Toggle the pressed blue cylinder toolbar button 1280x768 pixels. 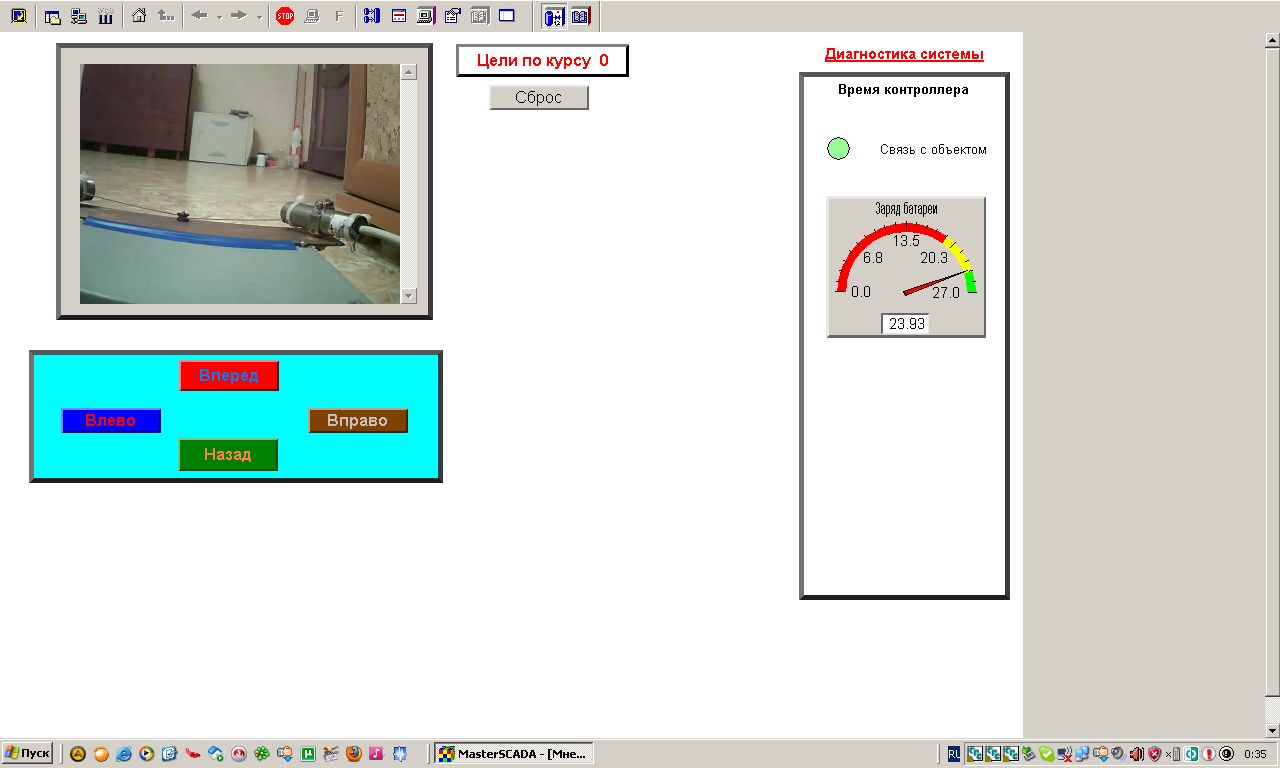pos(553,16)
